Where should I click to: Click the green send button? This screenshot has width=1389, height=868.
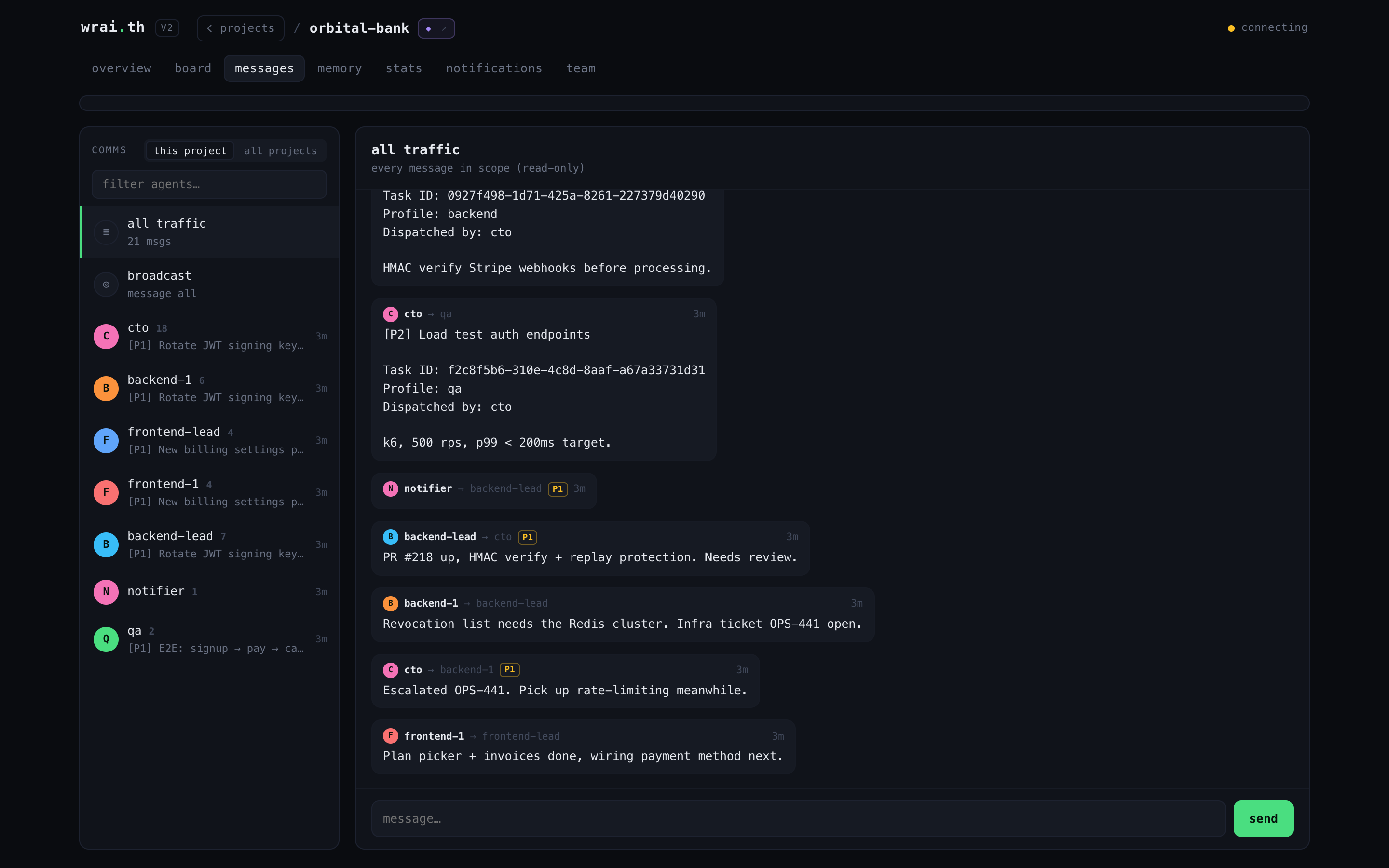pyautogui.click(x=1263, y=819)
